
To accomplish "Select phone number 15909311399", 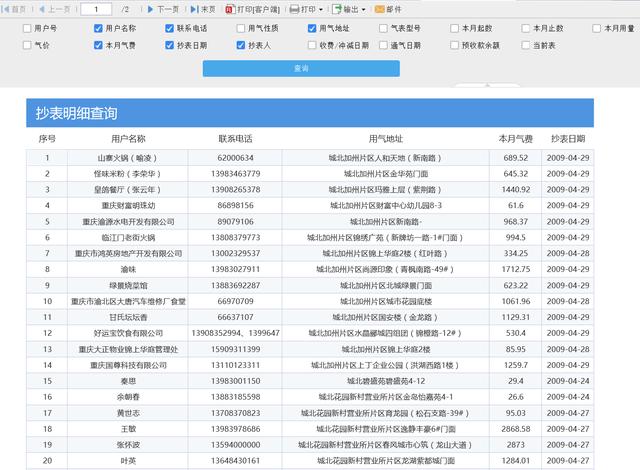I will tap(236, 349).
